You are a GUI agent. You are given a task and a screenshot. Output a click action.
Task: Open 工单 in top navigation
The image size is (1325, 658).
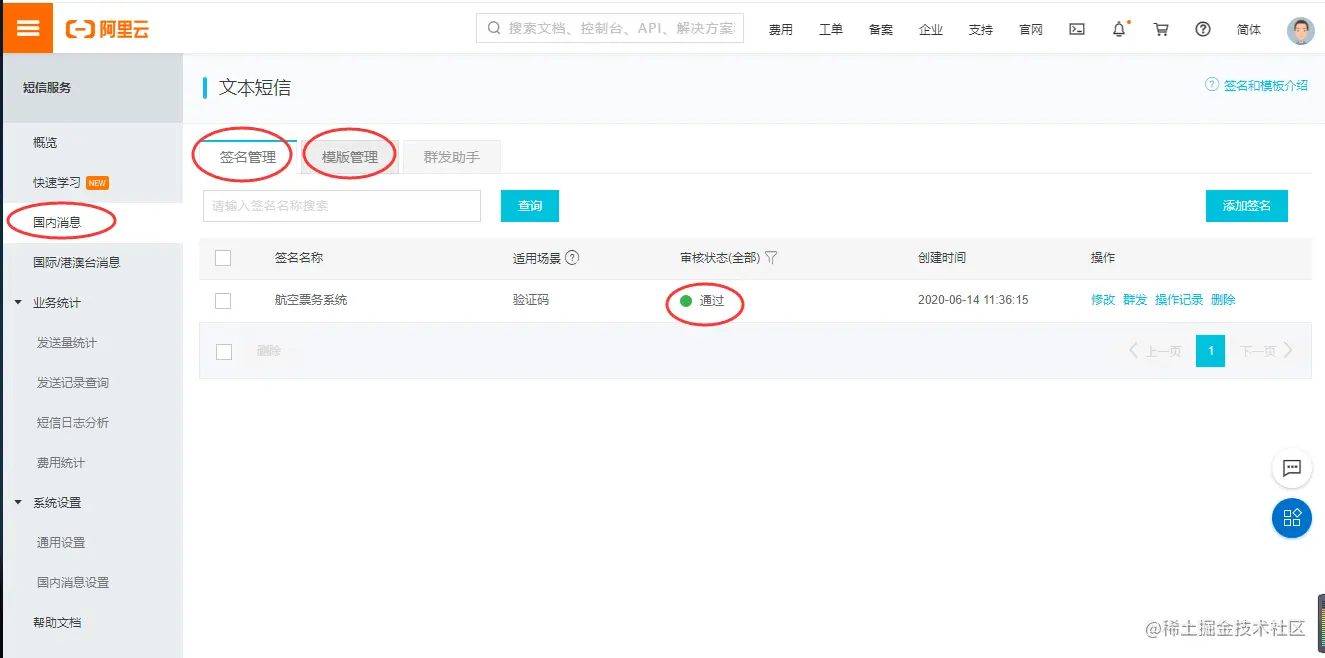(831, 30)
